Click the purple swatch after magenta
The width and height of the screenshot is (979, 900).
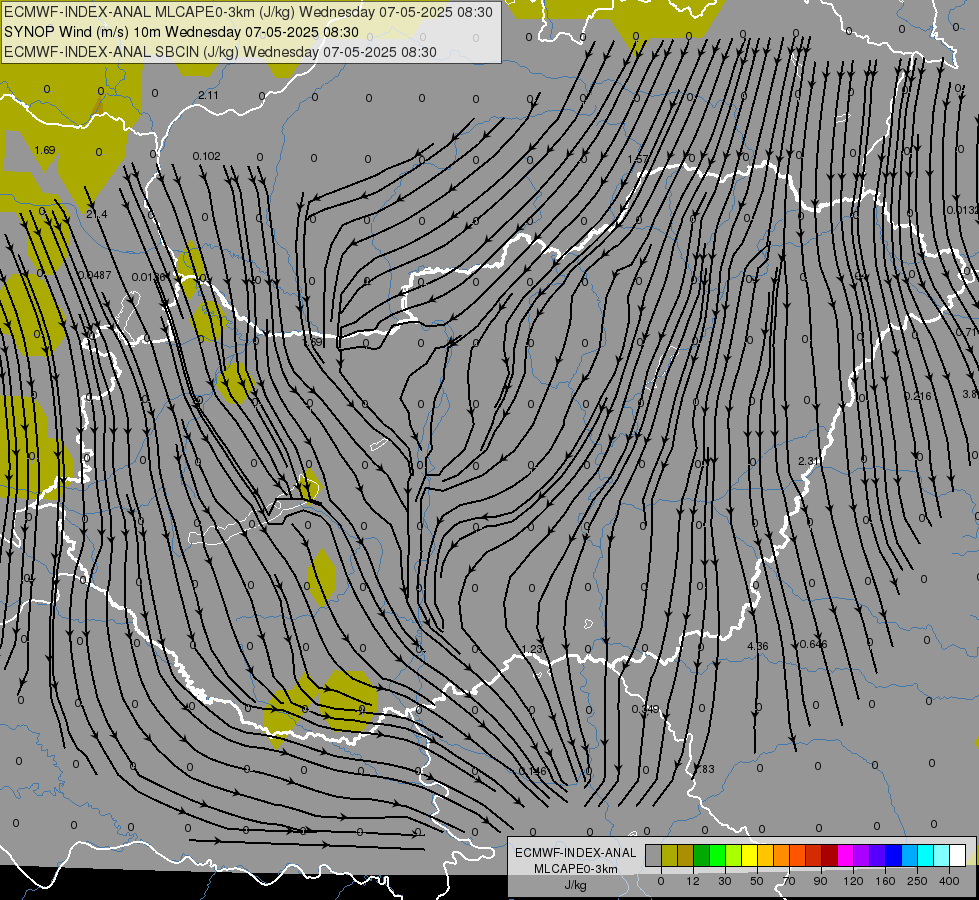coord(862,855)
